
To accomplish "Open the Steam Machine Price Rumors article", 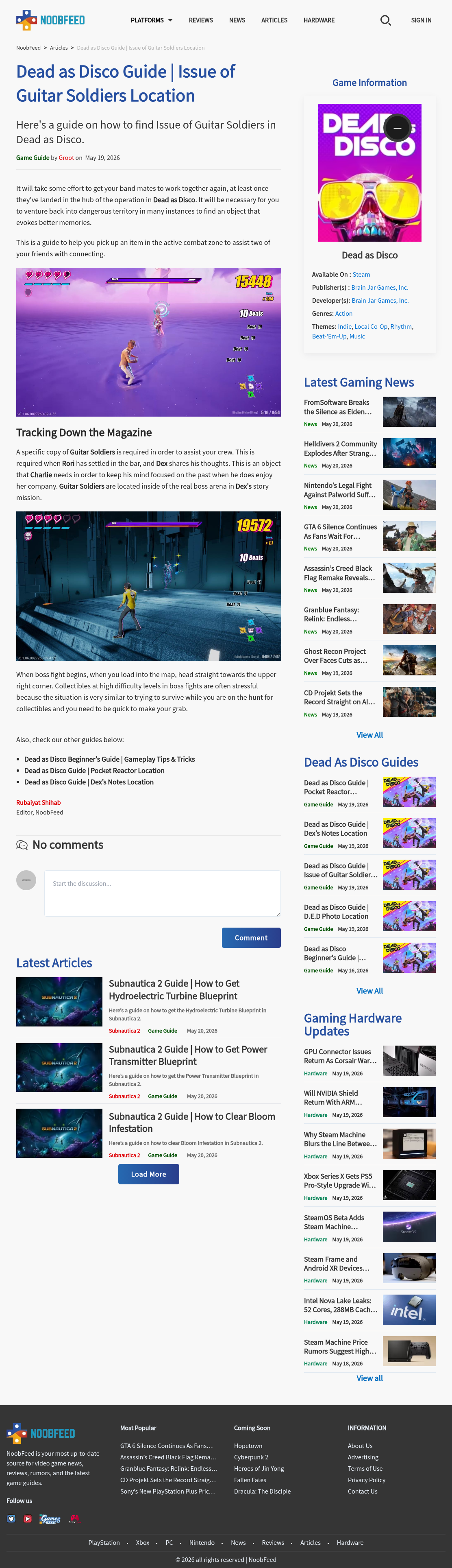I will (x=341, y=1346).
